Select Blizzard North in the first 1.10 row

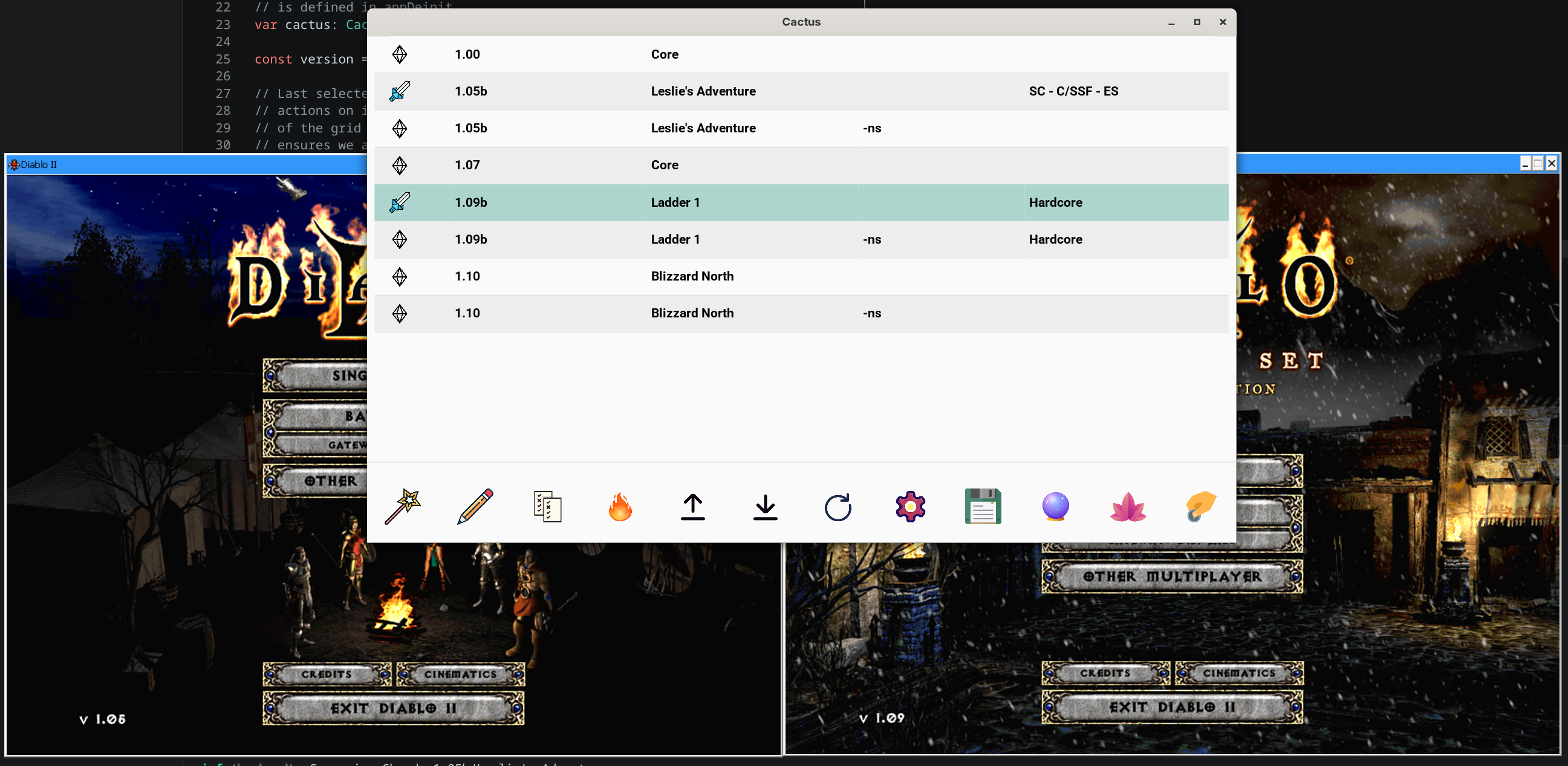point(692,276)
